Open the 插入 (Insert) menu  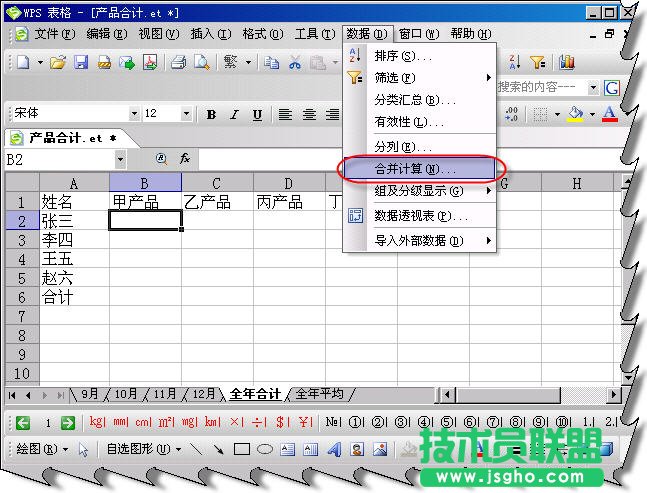pos(211,33)
